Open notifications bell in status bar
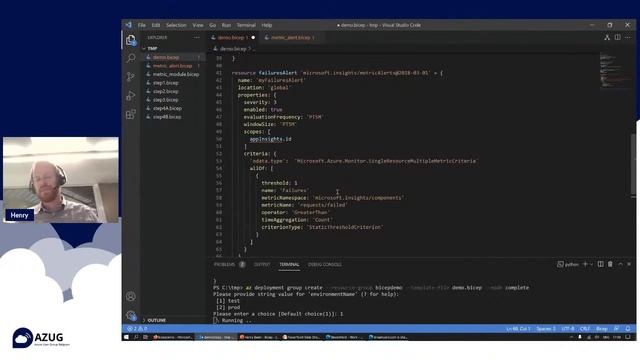Screen dimensions: 640x360 click(628, 329)
